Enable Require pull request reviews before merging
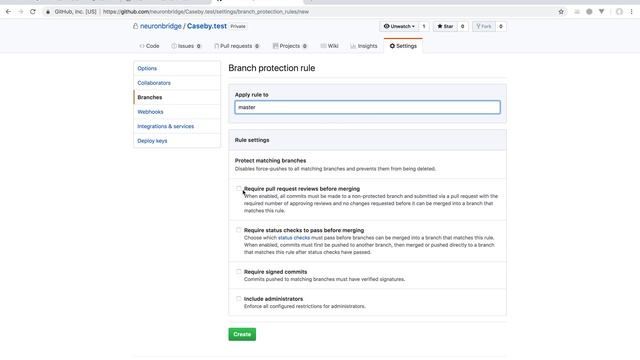This screenshot has width=640, height=360. [x=239, y=189]
